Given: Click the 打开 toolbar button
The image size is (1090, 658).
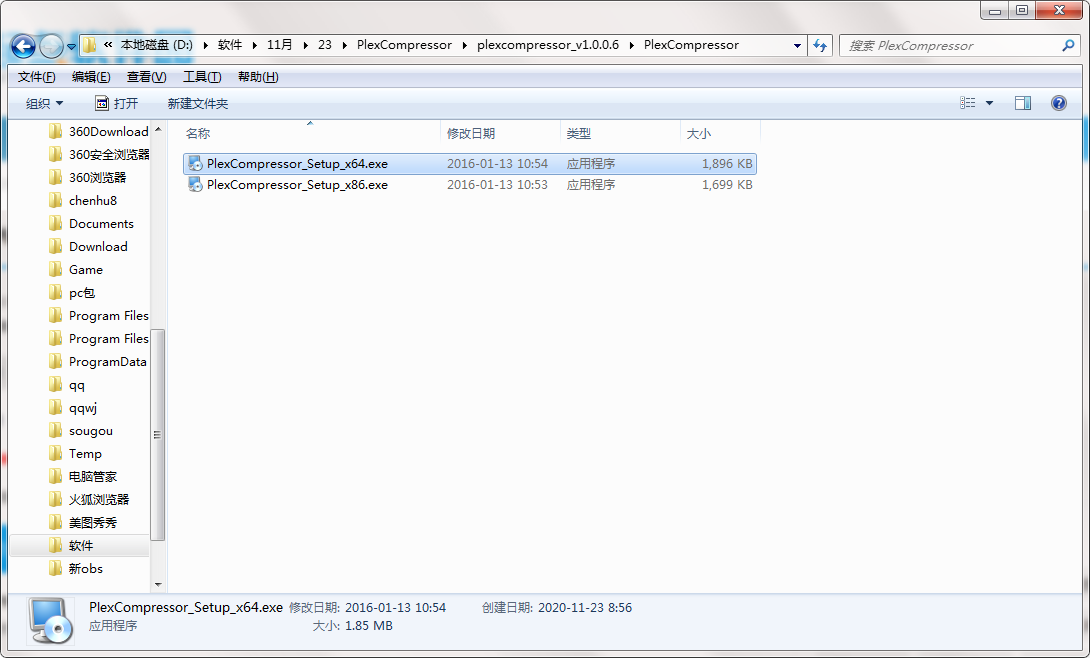Looking at the screenshot, I should pos(116,104).
